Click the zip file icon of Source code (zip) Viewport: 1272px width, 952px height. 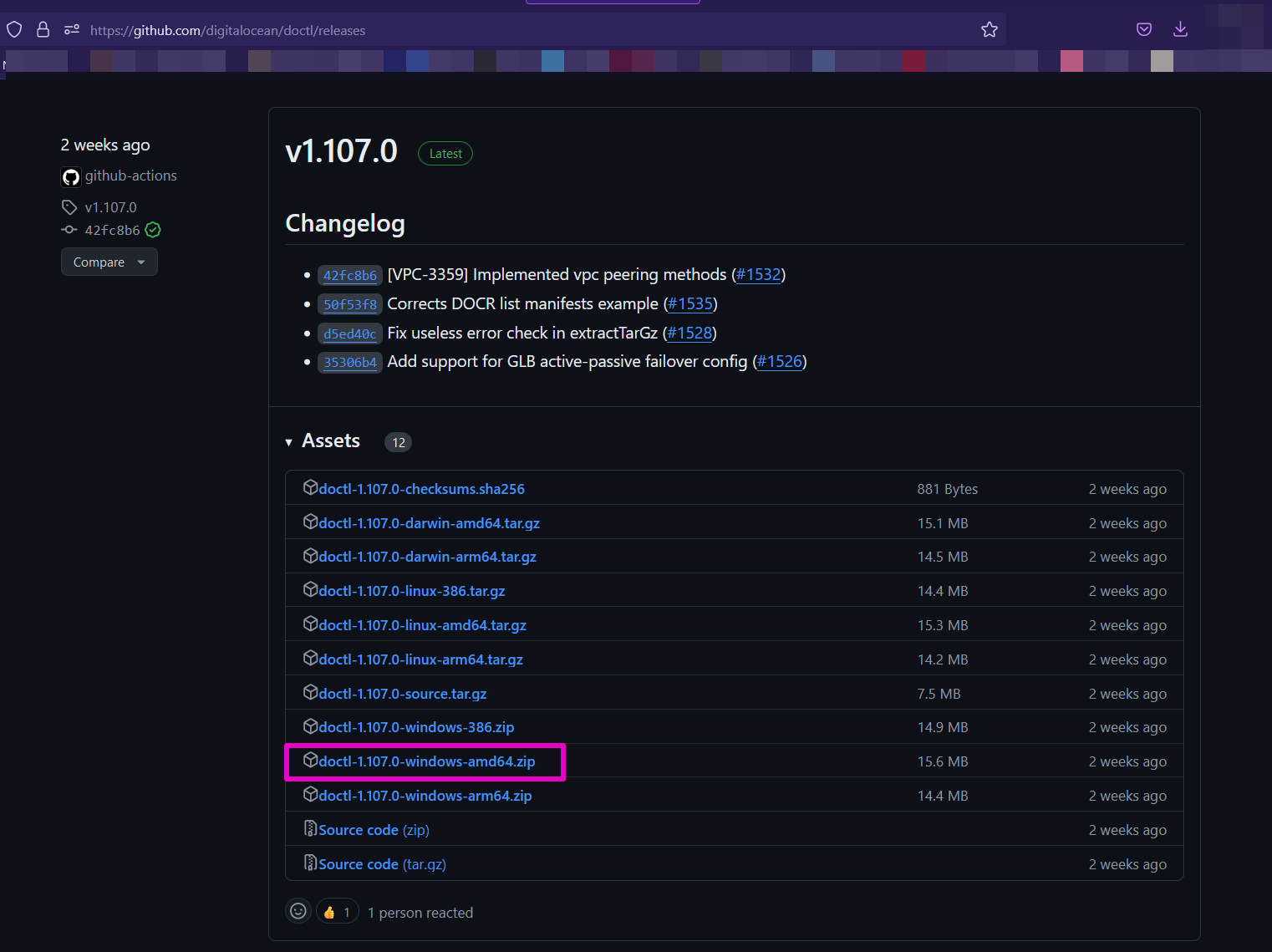[x=310, y=828]
